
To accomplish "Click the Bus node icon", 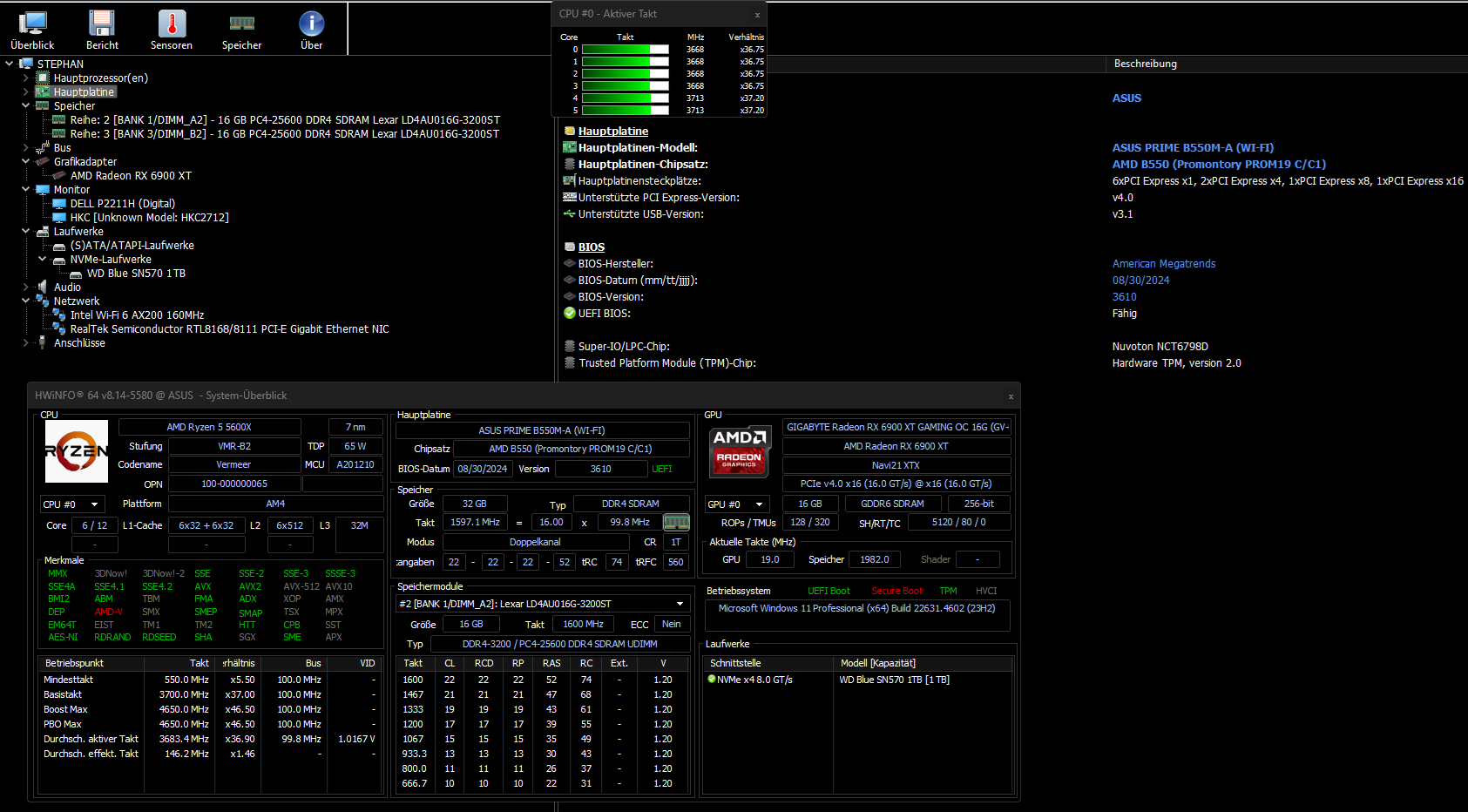I will tap(42, 147).
